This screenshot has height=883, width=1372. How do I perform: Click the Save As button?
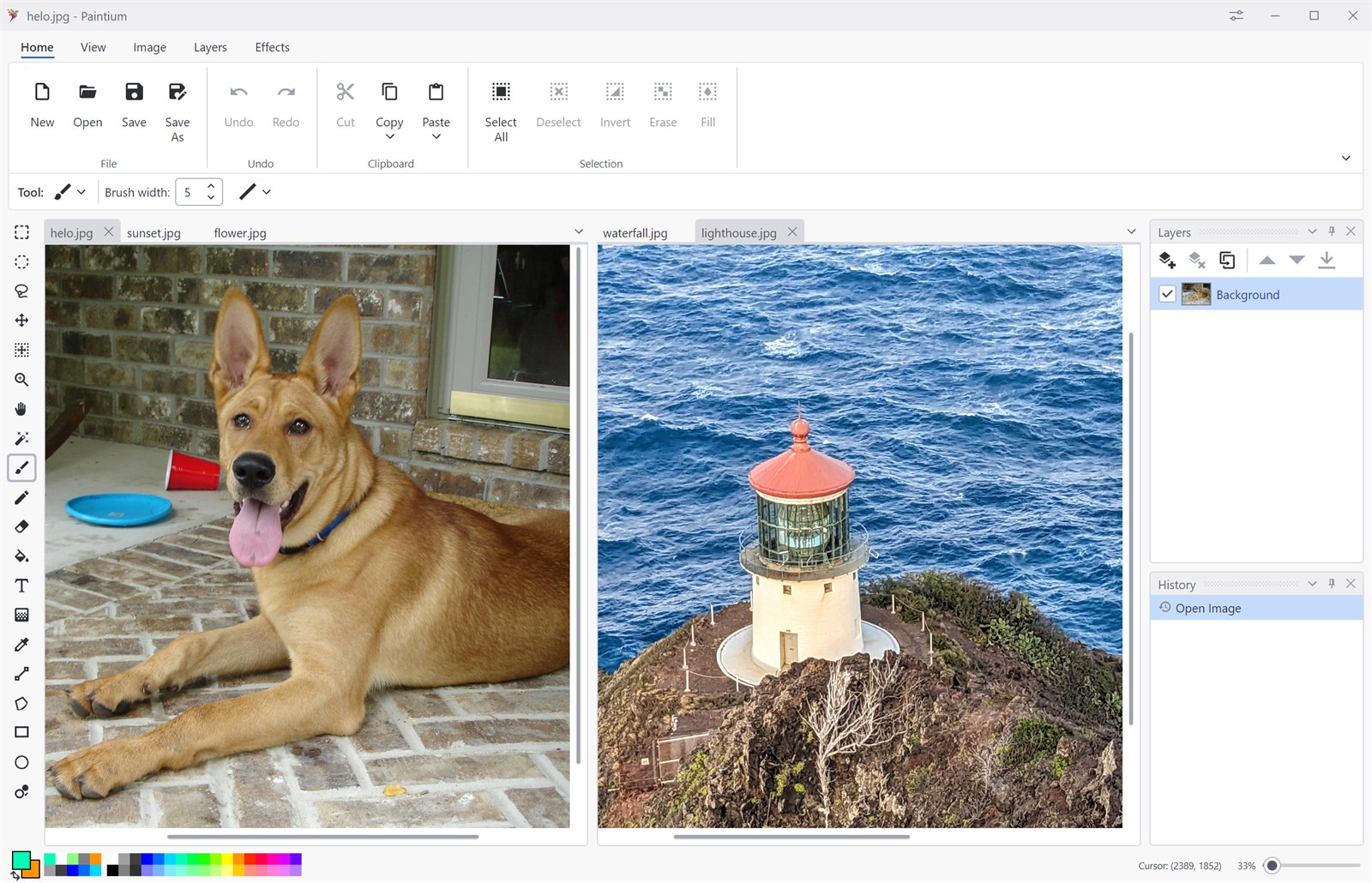[178, 111]
